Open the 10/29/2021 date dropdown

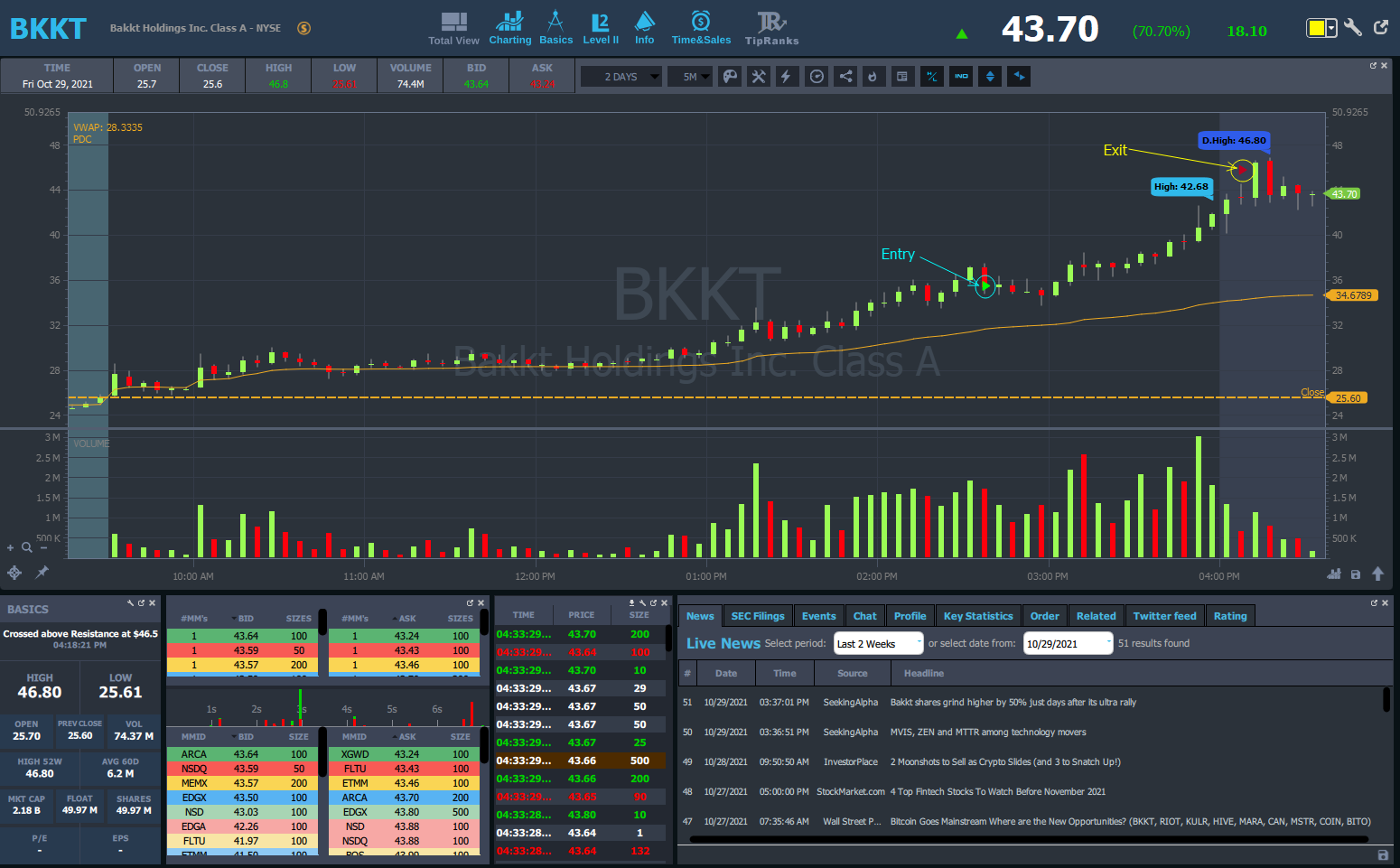coord(1068,643)
